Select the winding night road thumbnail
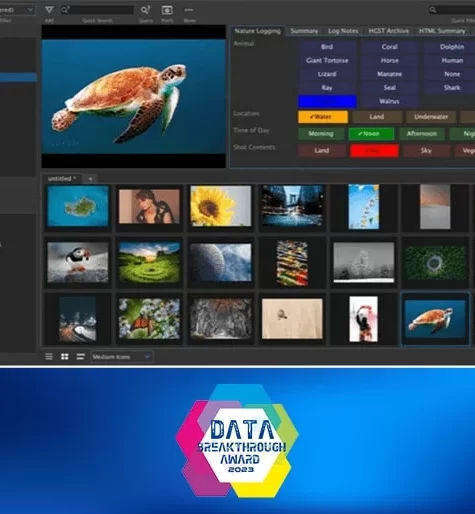Screen dimensions: 475x514 pyautogui.click(x=78, y=319)
